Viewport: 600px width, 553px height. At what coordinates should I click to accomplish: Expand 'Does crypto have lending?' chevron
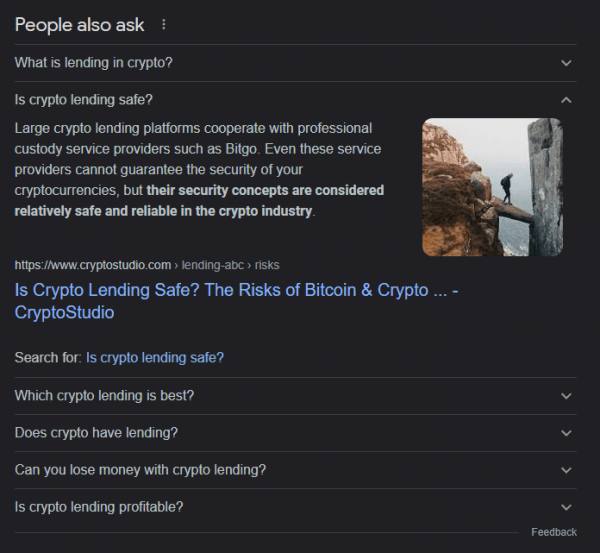point(566,433)
